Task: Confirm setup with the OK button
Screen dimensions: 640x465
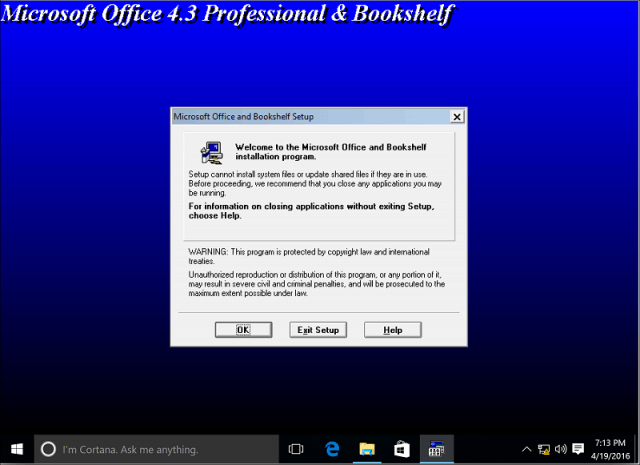Action: pos(243,330)
